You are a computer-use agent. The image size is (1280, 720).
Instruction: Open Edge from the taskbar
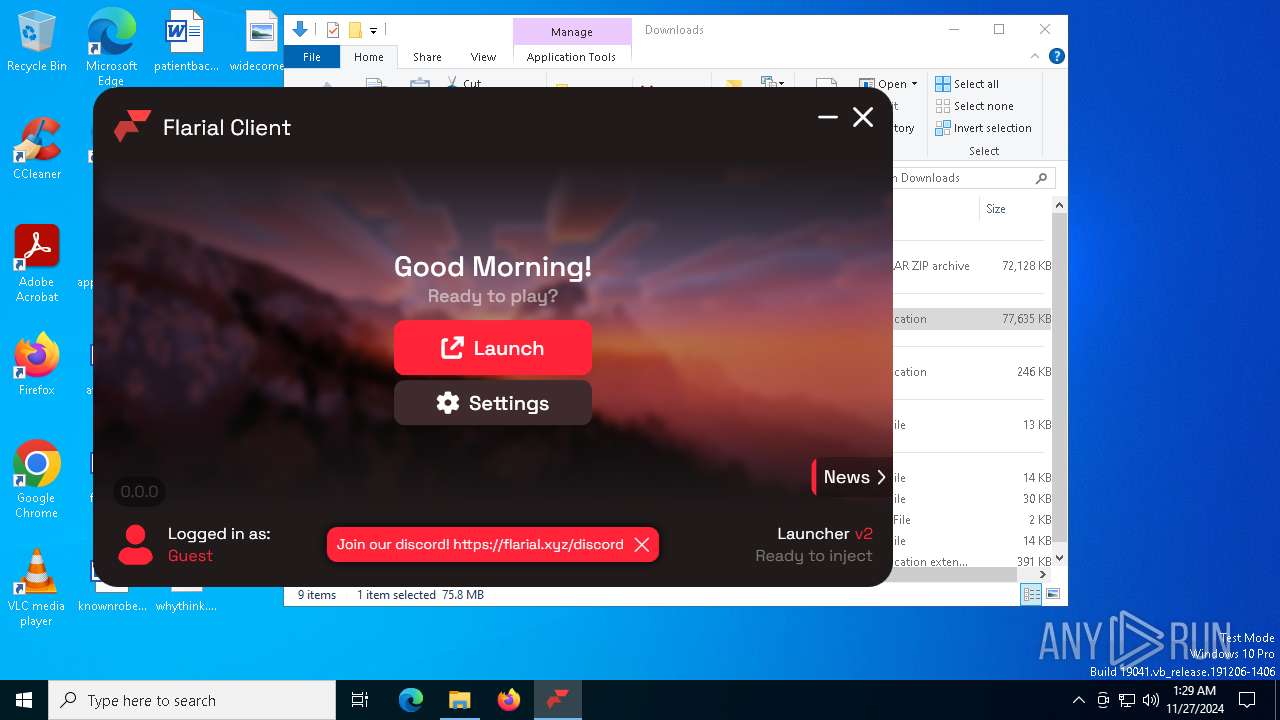point(411,700)
